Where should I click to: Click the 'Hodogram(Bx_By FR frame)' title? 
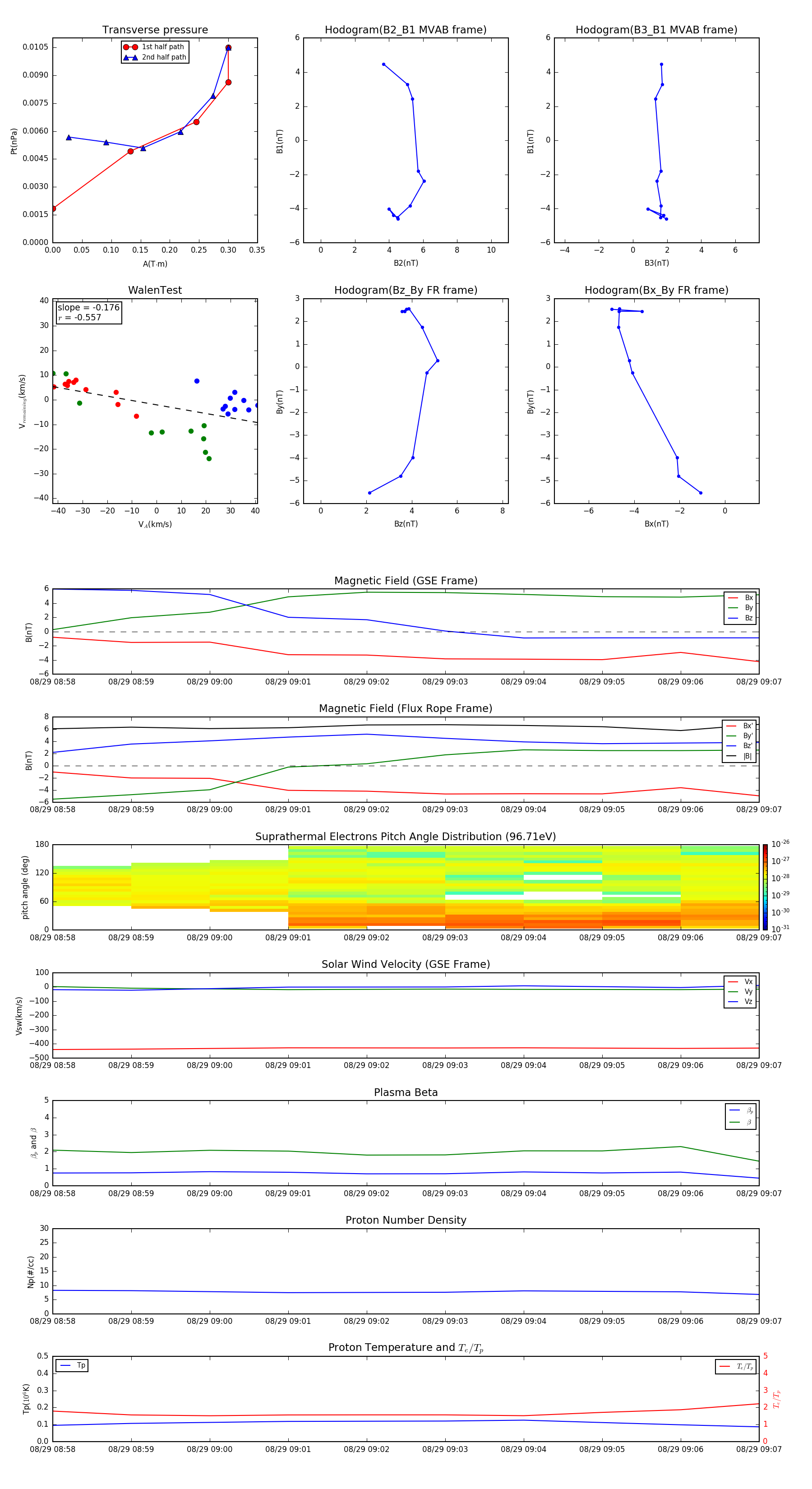(x=656, y=290)
